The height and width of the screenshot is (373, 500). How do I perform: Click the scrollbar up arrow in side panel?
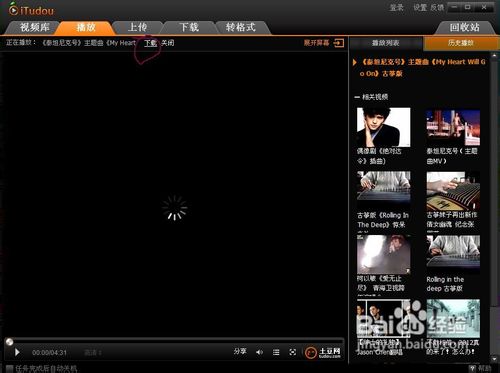(x=494, y=55)
